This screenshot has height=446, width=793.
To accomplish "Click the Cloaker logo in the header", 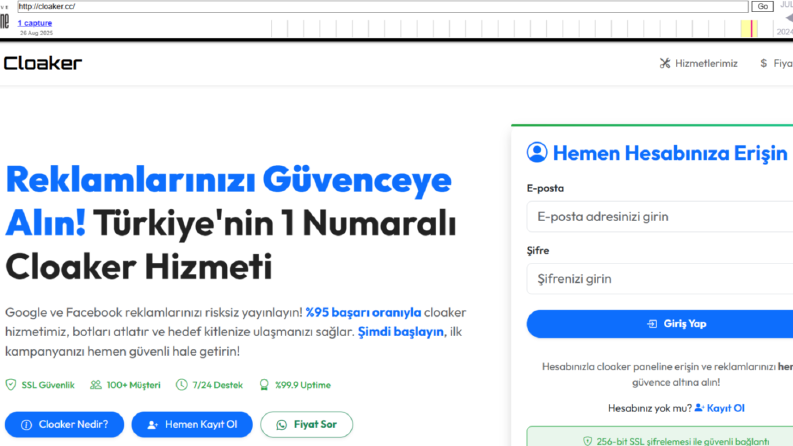I will 42,63.
